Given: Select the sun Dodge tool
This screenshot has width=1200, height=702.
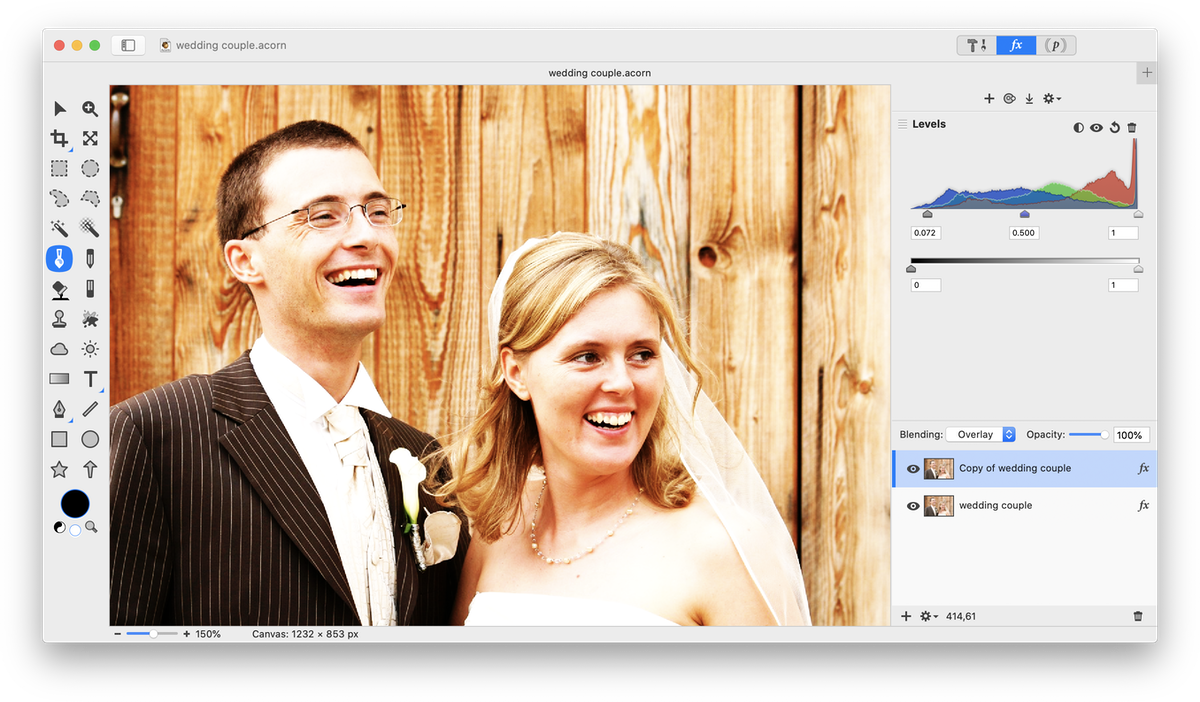Looking at the screenshot, I should [x=90, y=349].
